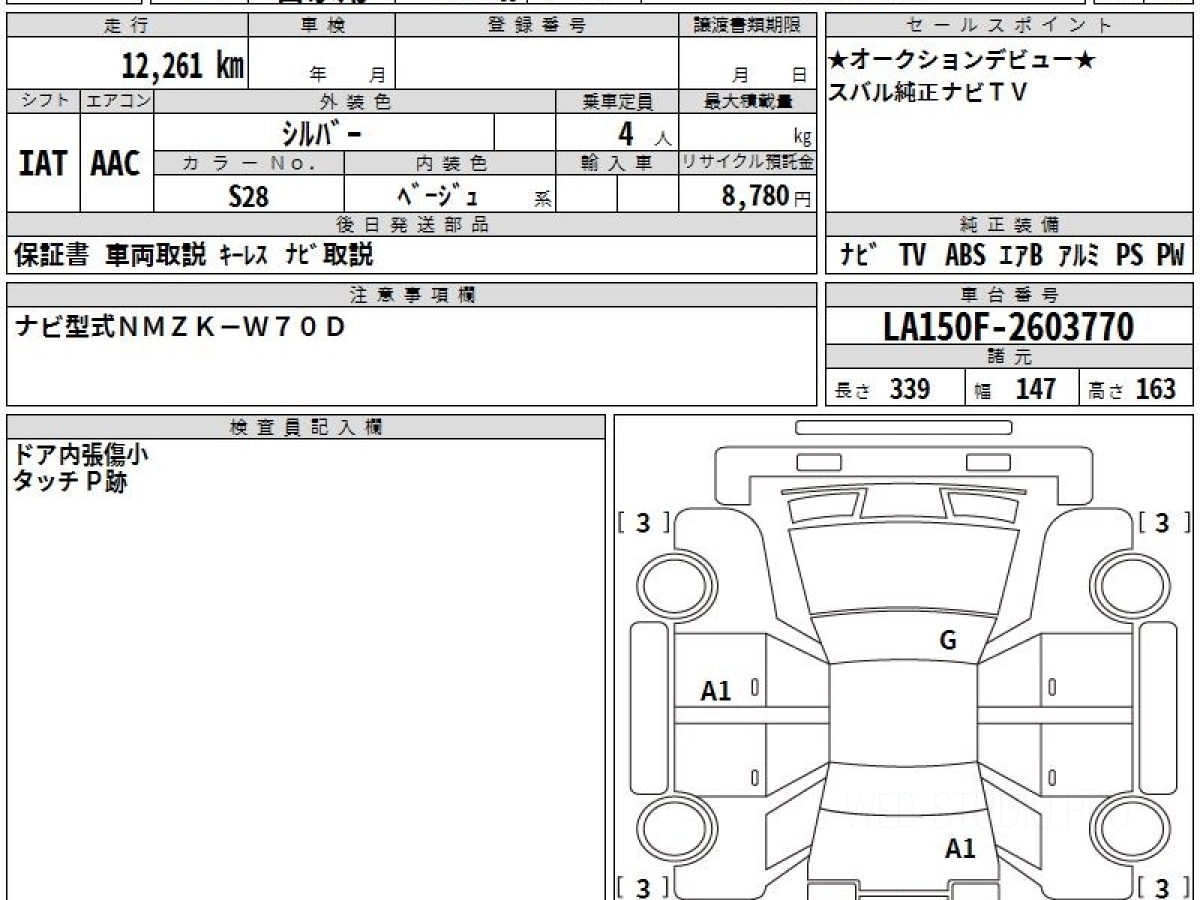1200x900 pixels.
Task: Select the recycle deposit value 8,780円
Action: (766, 196)
